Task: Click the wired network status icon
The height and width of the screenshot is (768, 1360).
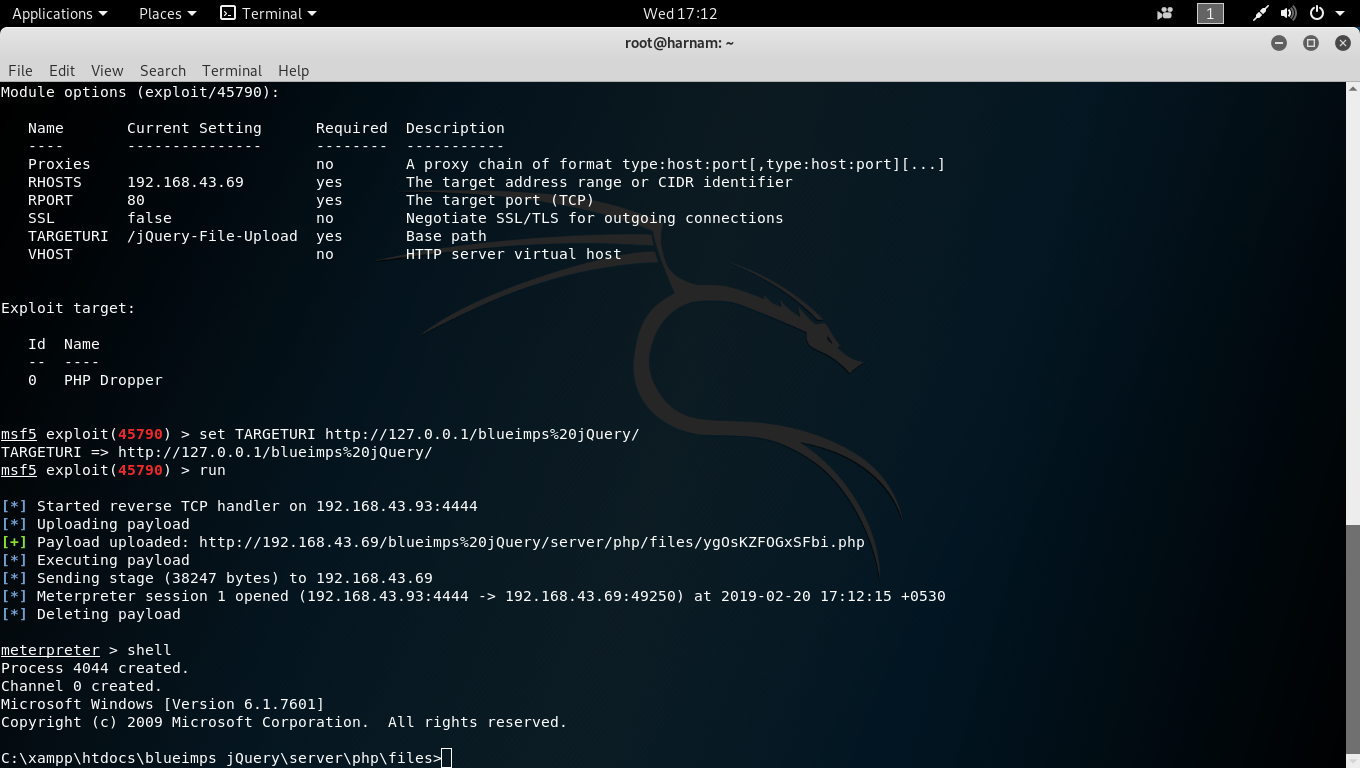Action: [1260, 13]
